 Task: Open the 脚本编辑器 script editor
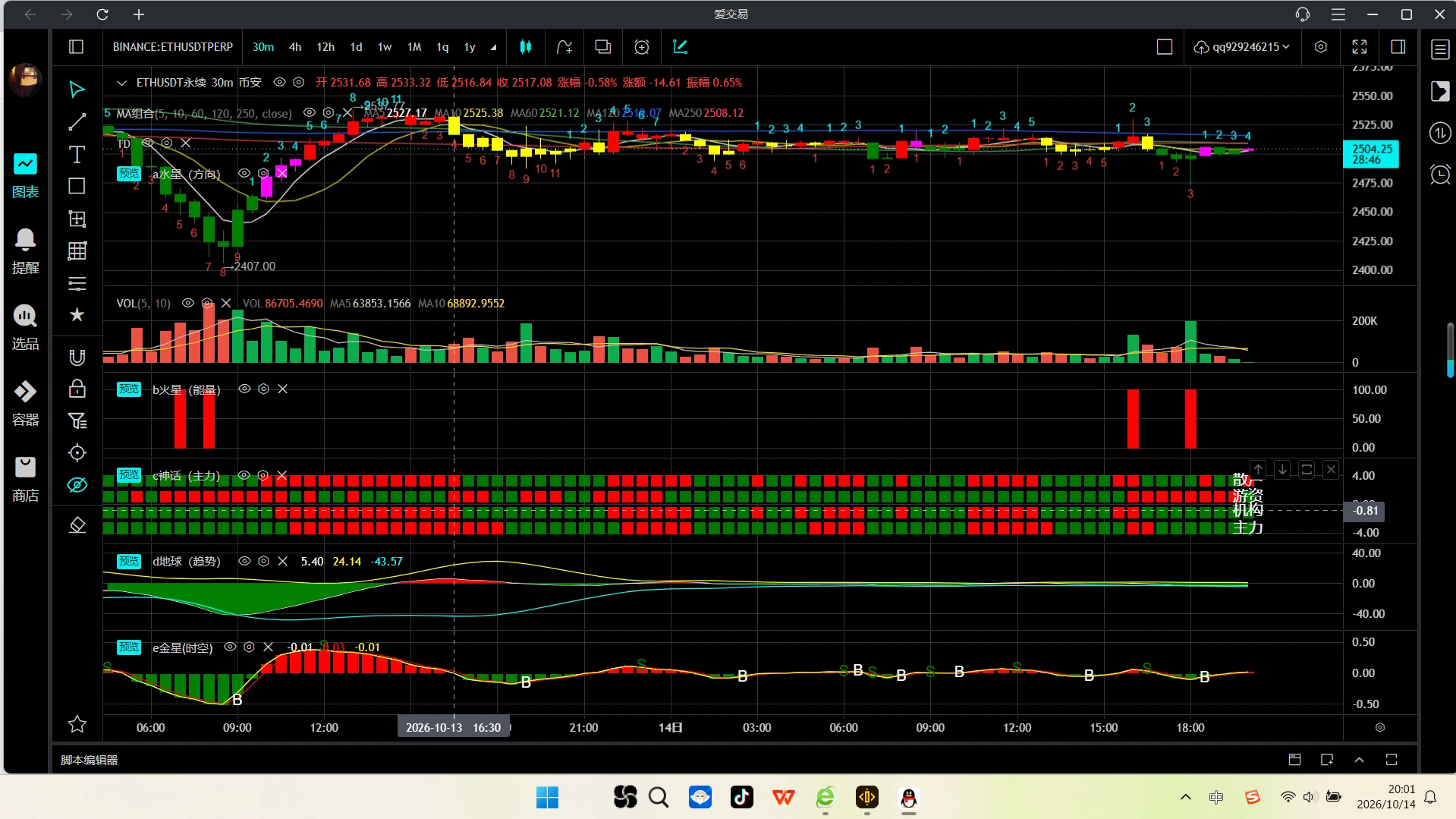pyautogui.click(x=90, y=760)
